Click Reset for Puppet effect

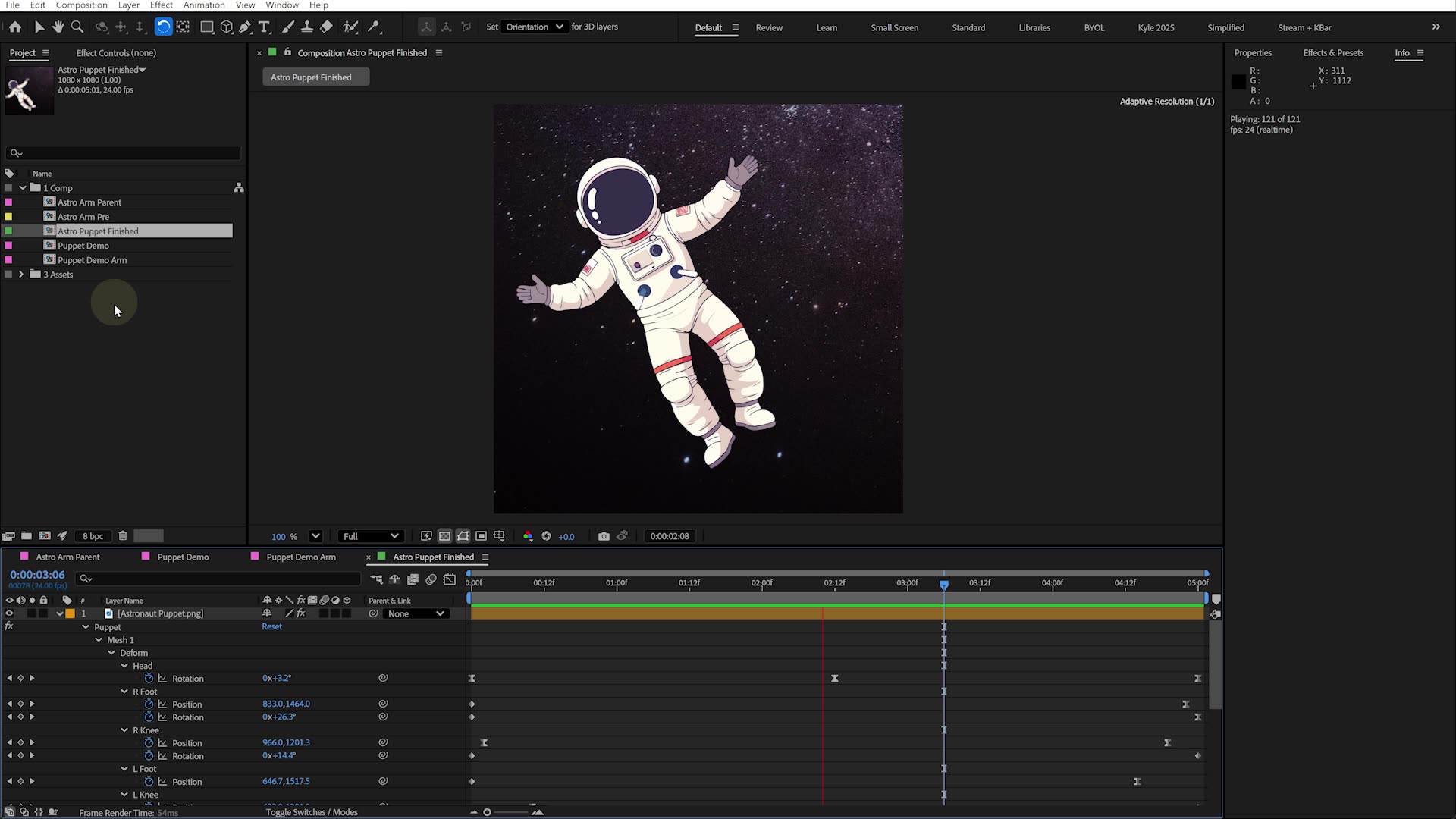(x=272, y=627)
